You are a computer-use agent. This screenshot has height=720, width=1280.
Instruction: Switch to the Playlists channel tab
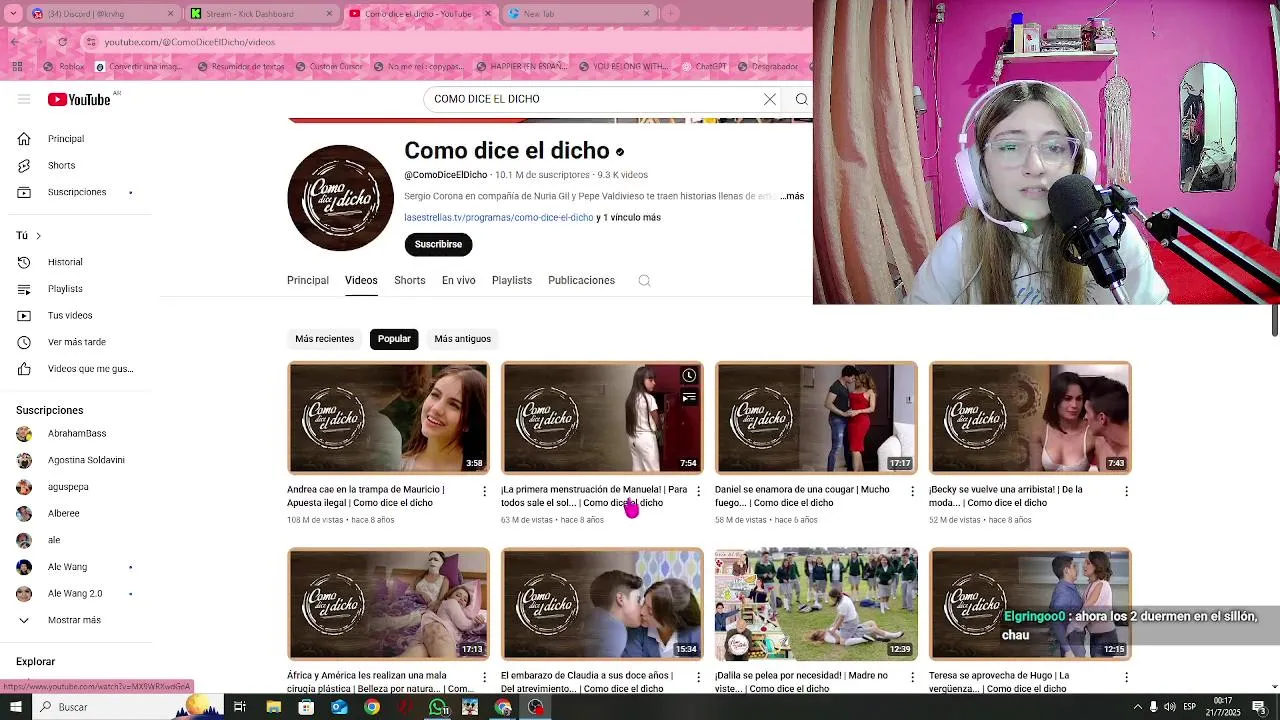[512, 281]
